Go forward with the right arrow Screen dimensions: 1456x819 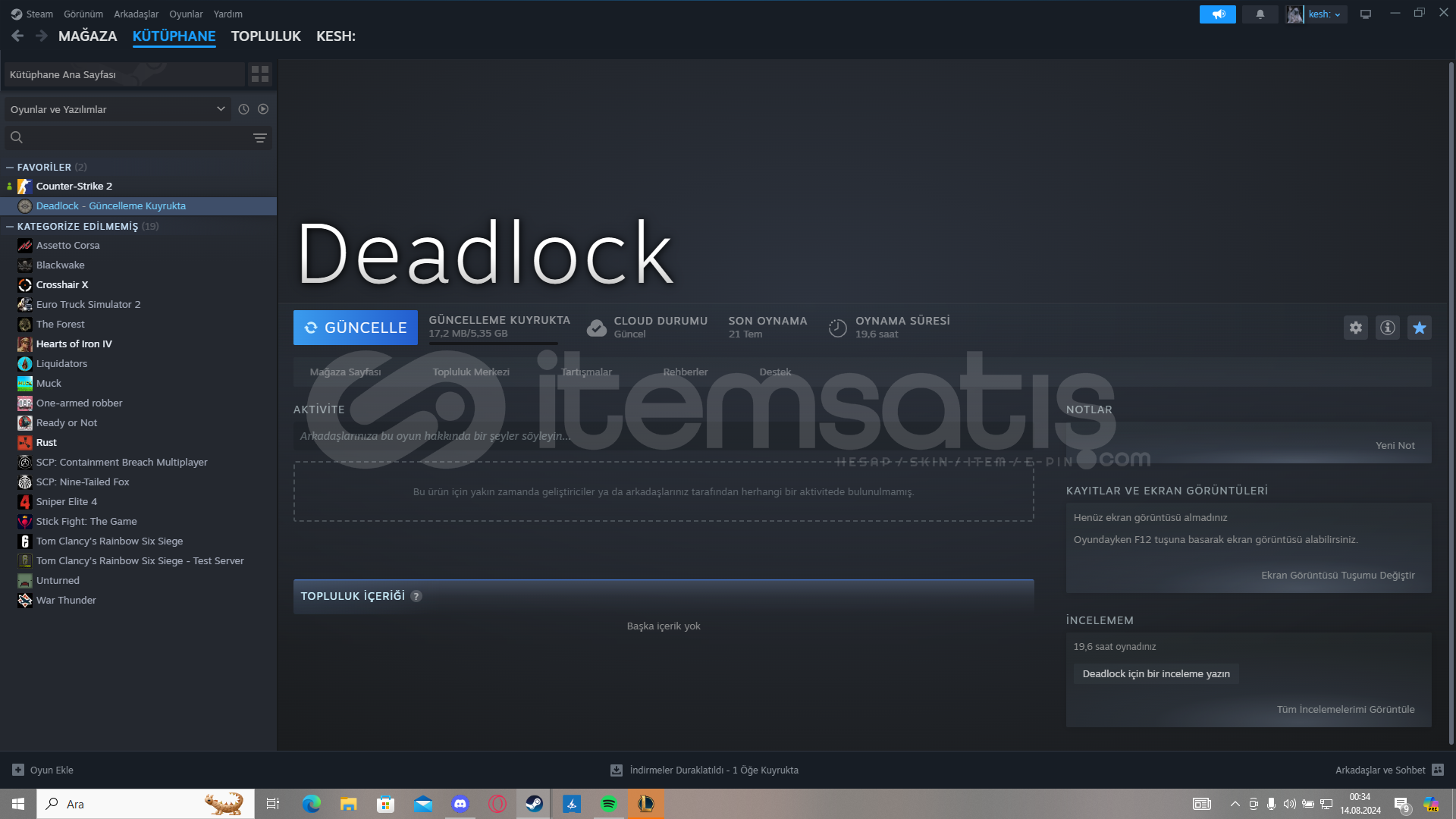[x=42, y=36]
